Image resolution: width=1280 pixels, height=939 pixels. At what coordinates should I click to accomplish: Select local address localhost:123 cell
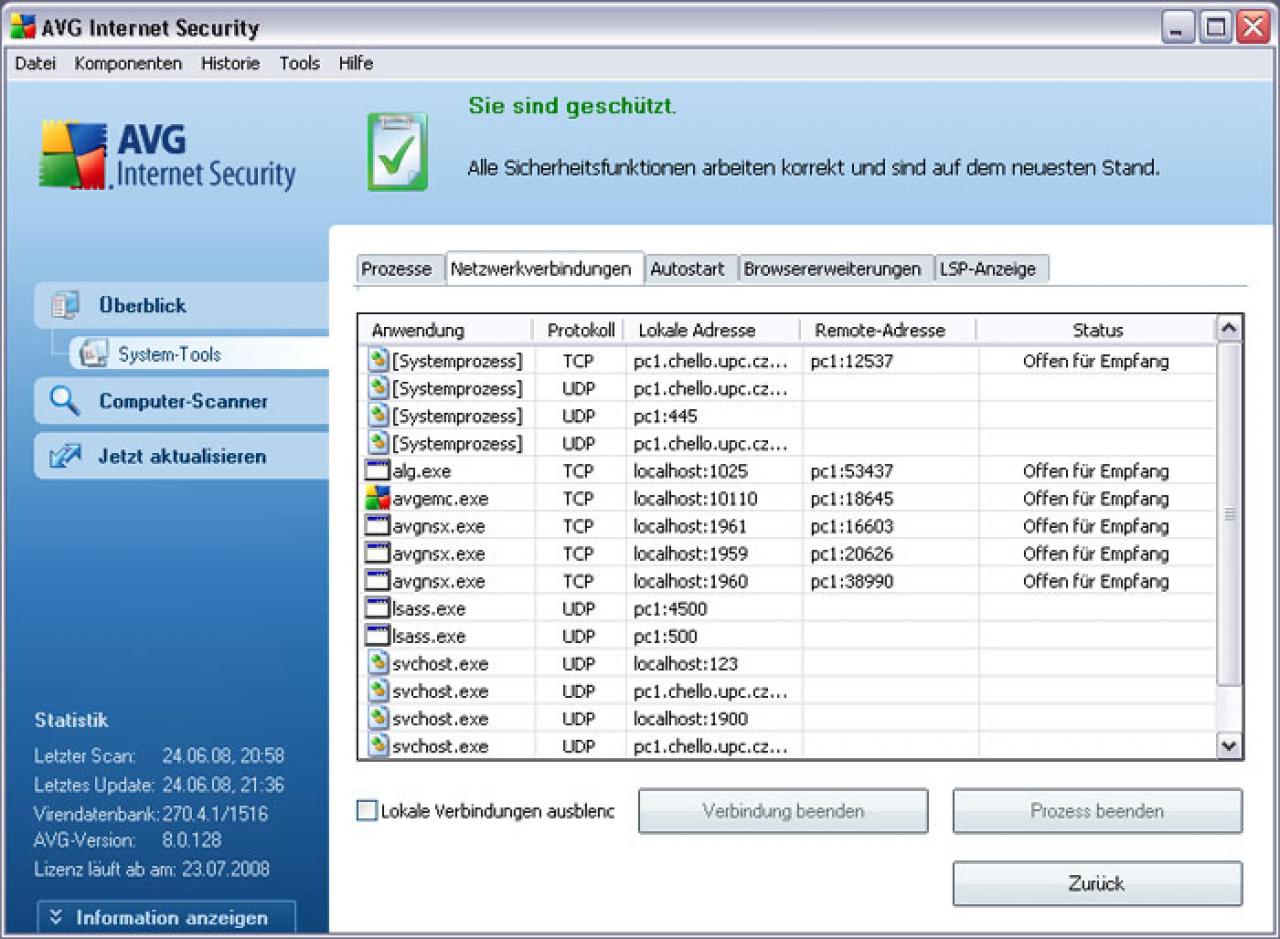(713, 663)
